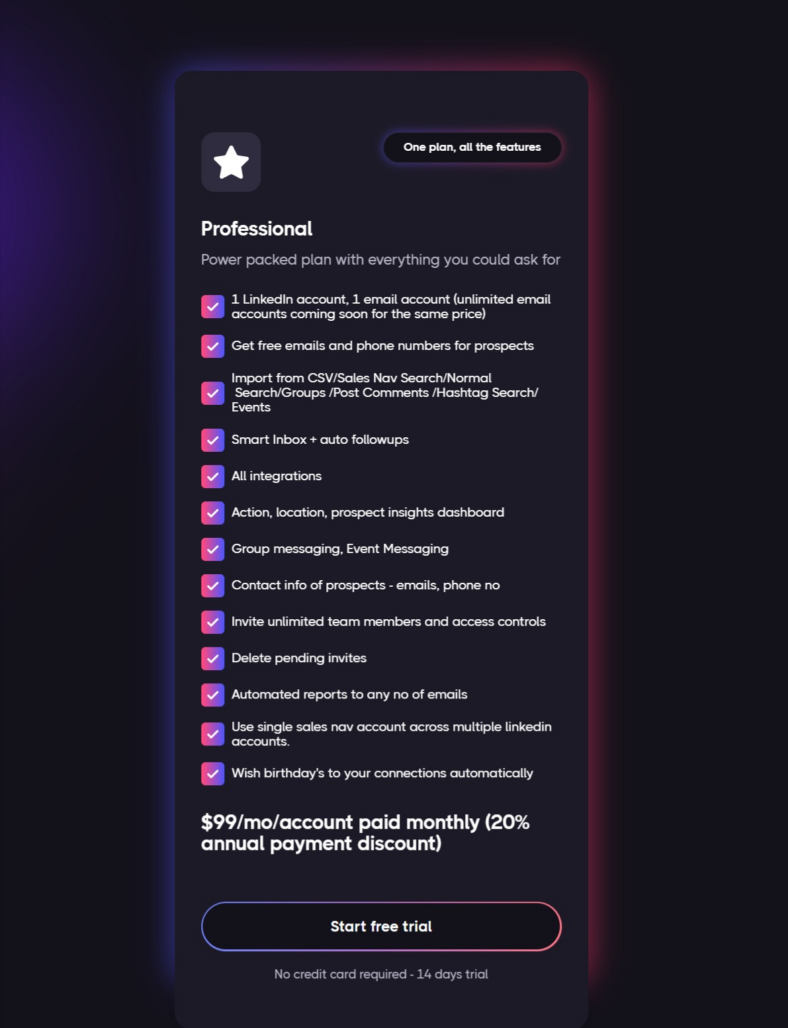Click the 'Professional' plan heading

coord(256,229)
